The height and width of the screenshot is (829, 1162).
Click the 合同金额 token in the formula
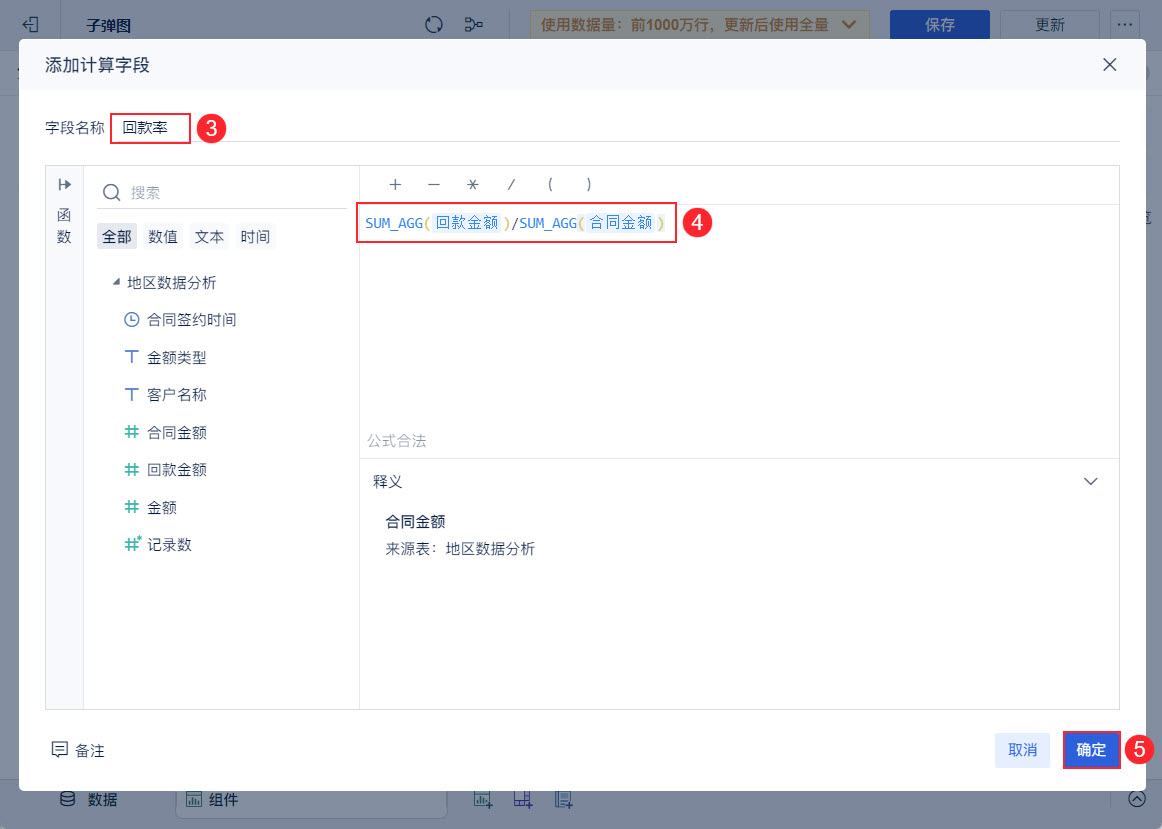coord(621,223)
